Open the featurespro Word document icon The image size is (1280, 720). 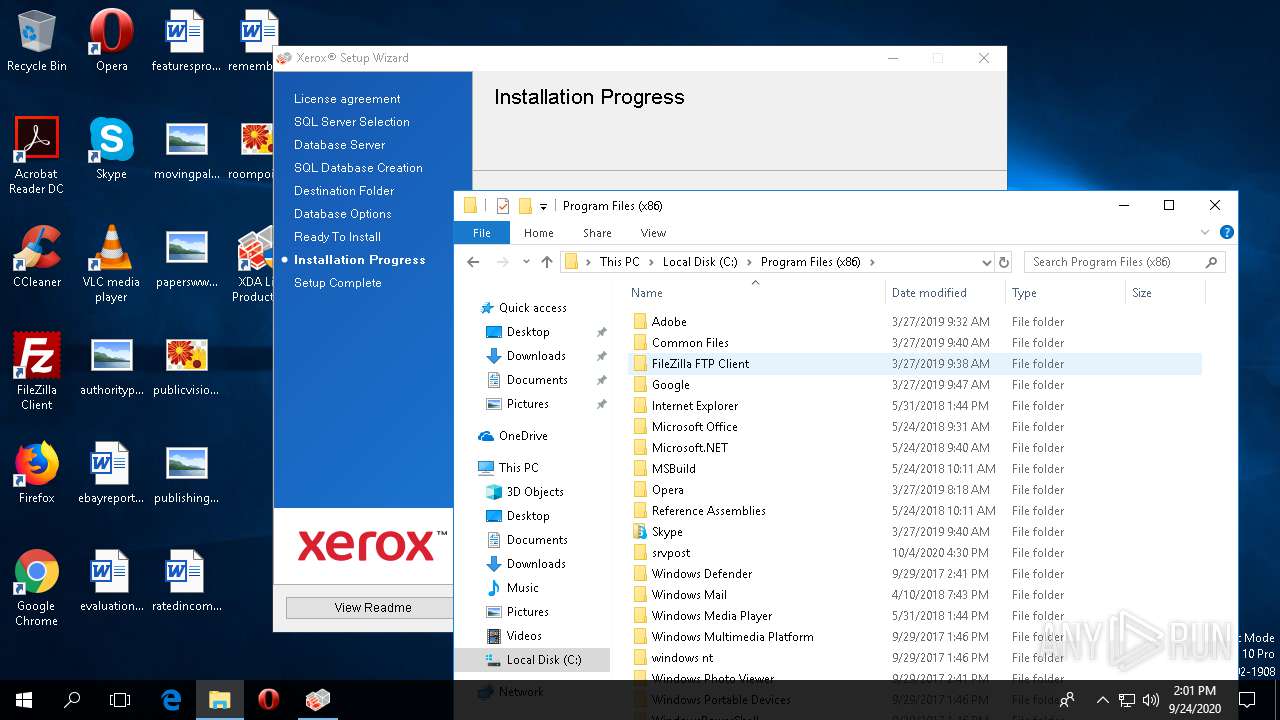click(x=185, y=42)
